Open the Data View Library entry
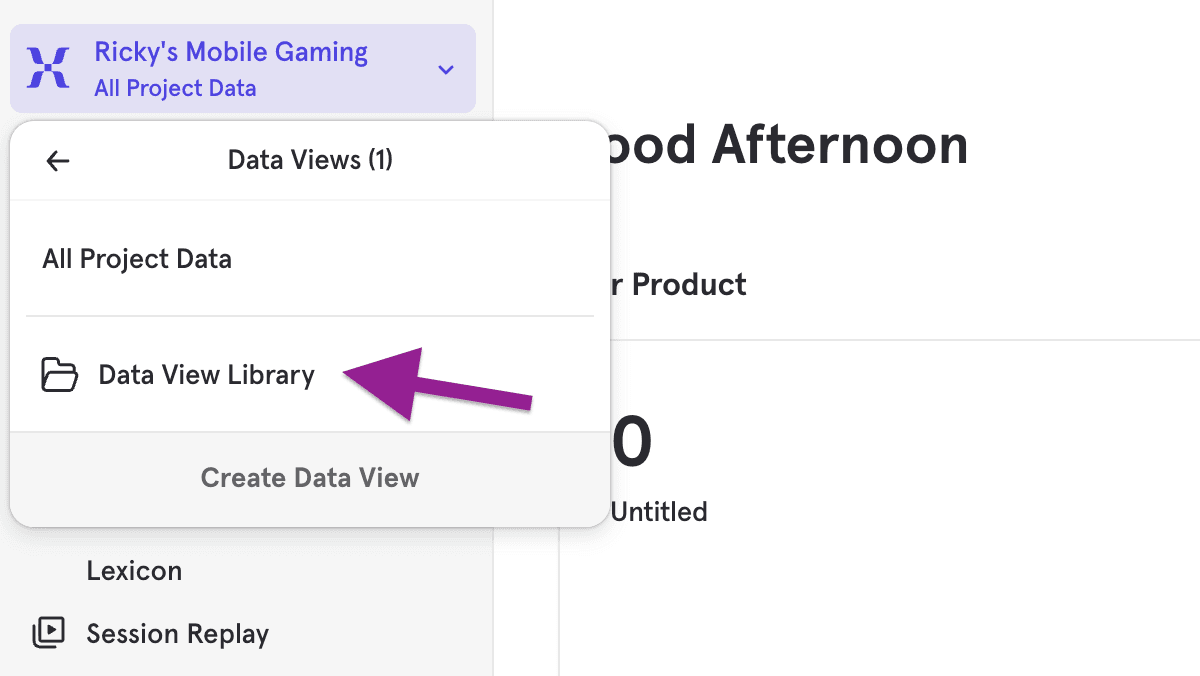 pyautogui.click(x=206, y=375)
